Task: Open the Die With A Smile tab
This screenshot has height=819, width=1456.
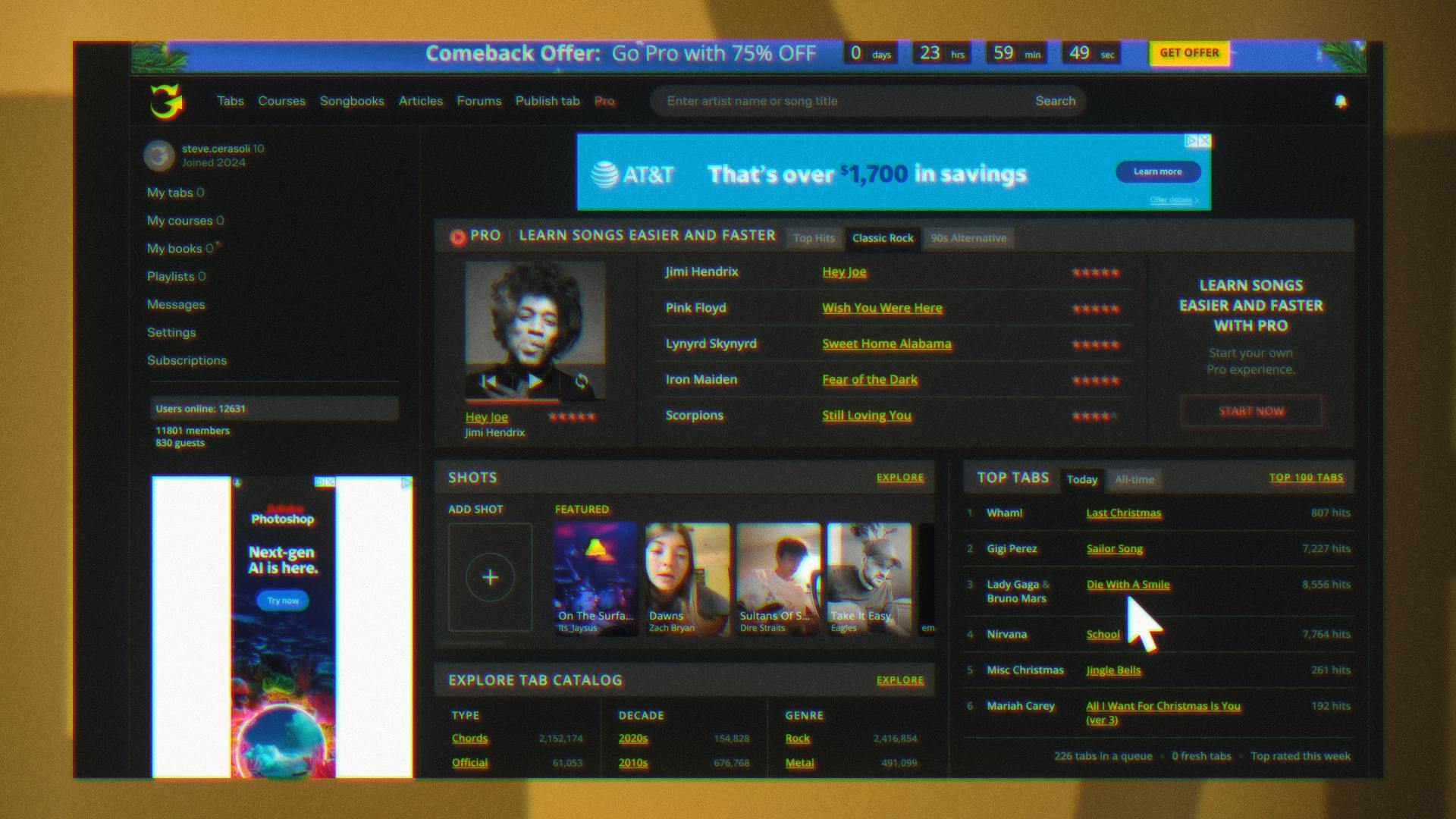Action: [x=1128, y=585]
